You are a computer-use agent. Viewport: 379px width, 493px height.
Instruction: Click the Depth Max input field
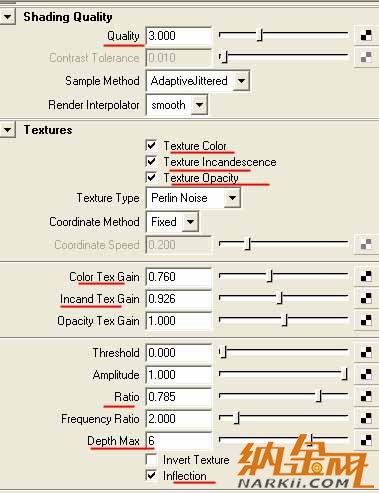(179, 441)
